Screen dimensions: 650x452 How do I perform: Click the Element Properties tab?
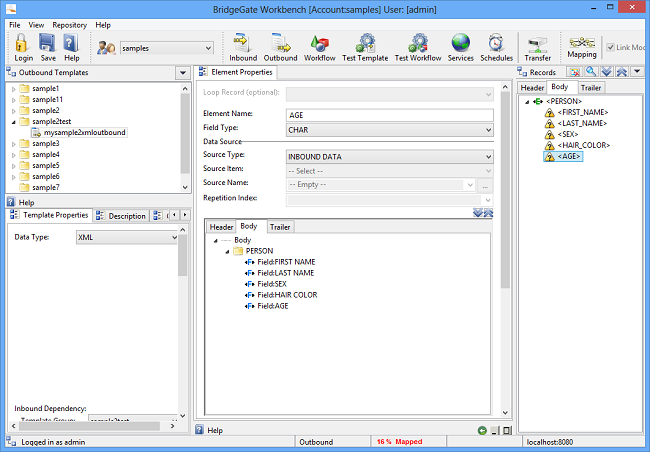[236, 72]
